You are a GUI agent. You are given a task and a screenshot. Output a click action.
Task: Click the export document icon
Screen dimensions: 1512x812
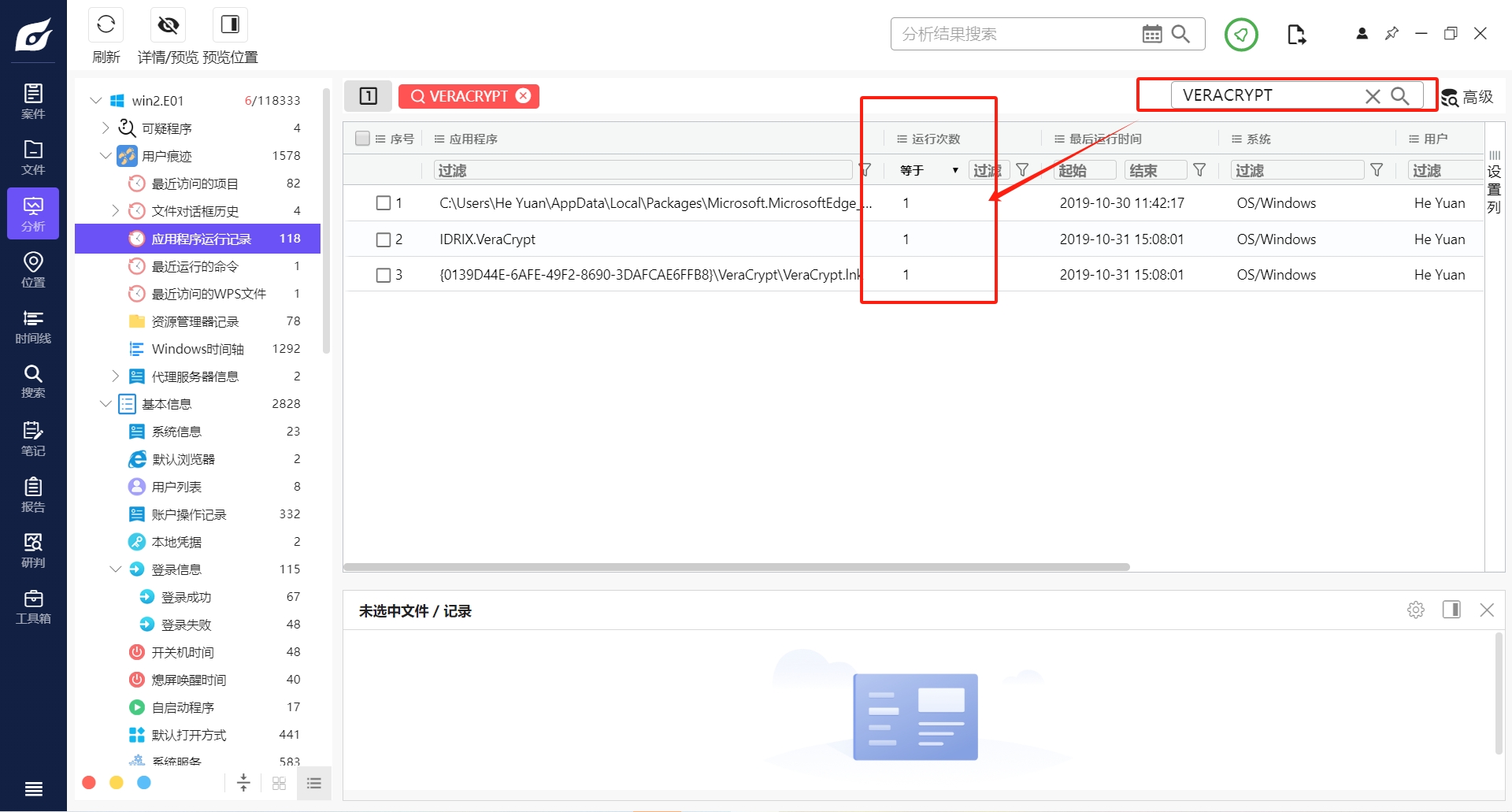tap(1296, 35)
